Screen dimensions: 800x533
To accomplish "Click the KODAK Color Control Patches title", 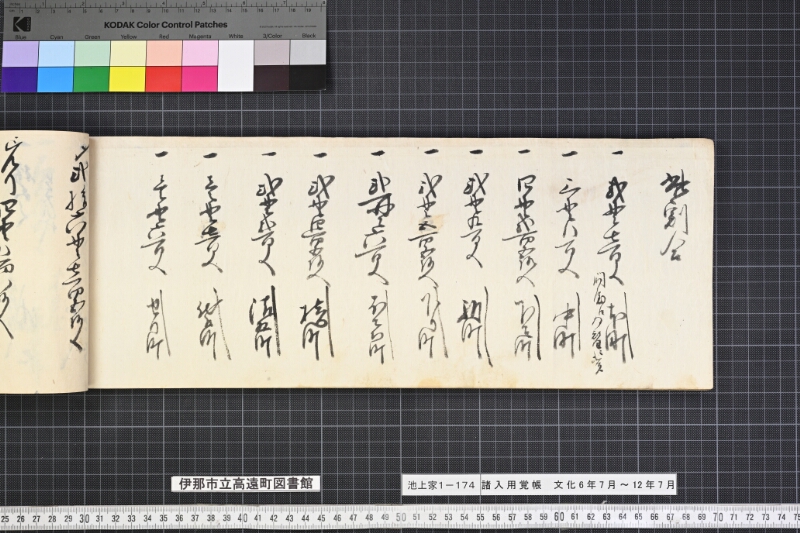I will [165, 24].
